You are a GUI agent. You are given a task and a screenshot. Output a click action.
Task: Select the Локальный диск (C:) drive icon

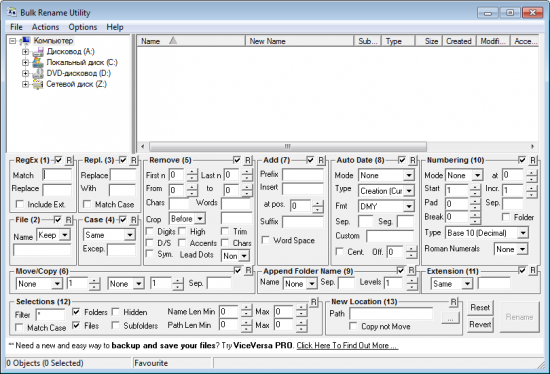tap(38, 63)
